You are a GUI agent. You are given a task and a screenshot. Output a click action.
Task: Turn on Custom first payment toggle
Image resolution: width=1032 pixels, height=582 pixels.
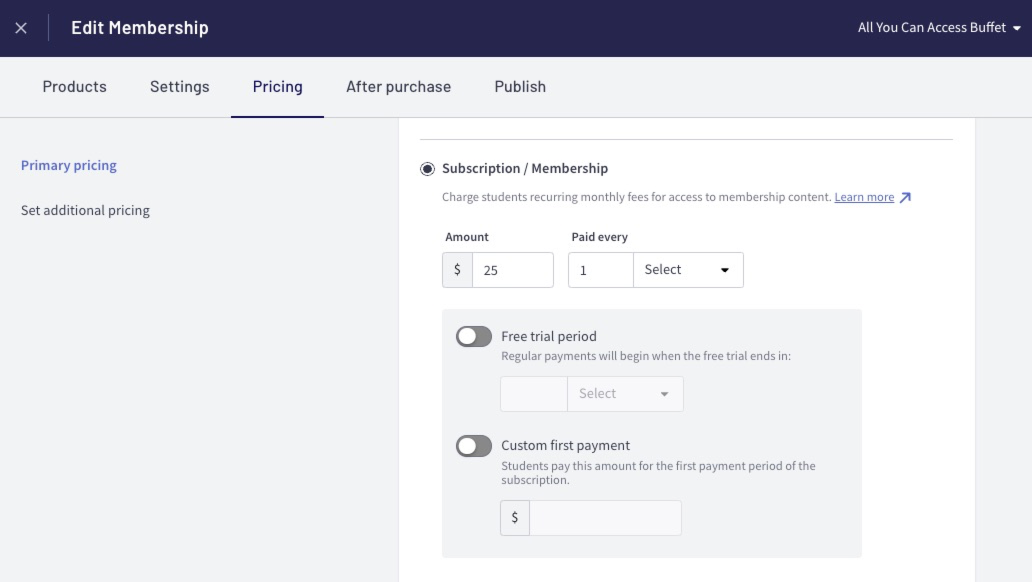474,446
